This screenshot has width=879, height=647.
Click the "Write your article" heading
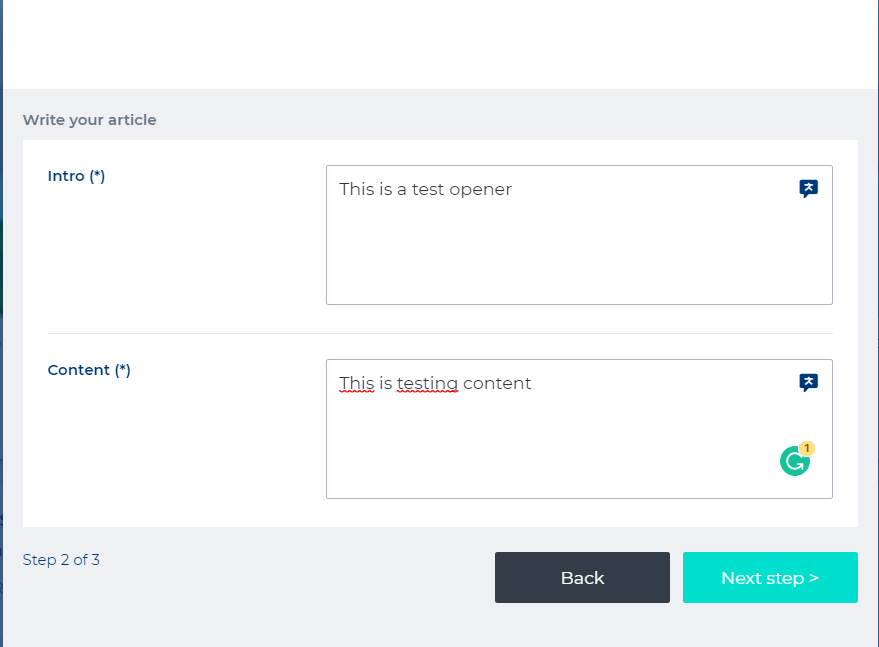click(89, 120)
